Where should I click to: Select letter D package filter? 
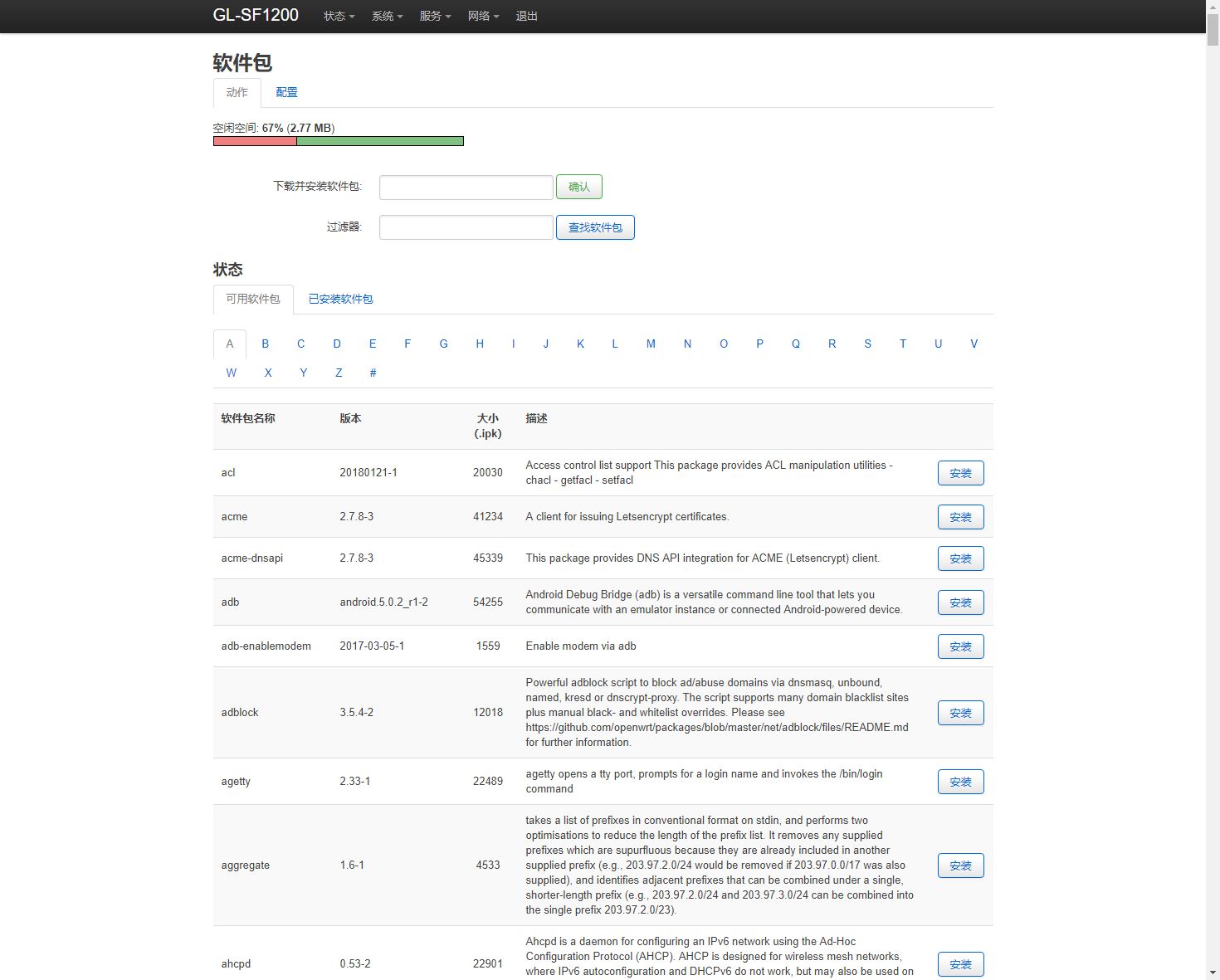pyautogui.click(x=337, y=344)
